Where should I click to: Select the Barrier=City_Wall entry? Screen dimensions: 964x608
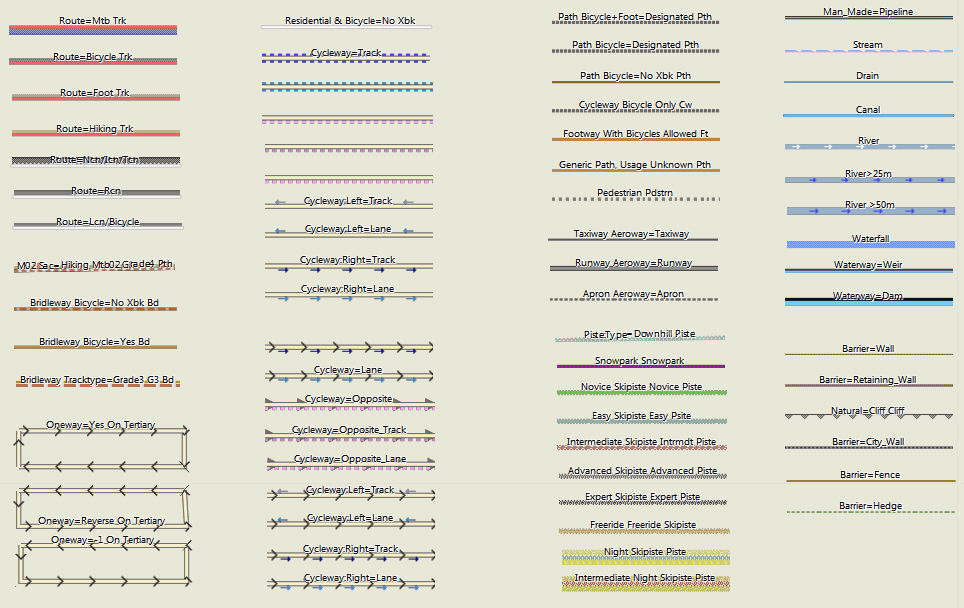[x=868, y=442]
